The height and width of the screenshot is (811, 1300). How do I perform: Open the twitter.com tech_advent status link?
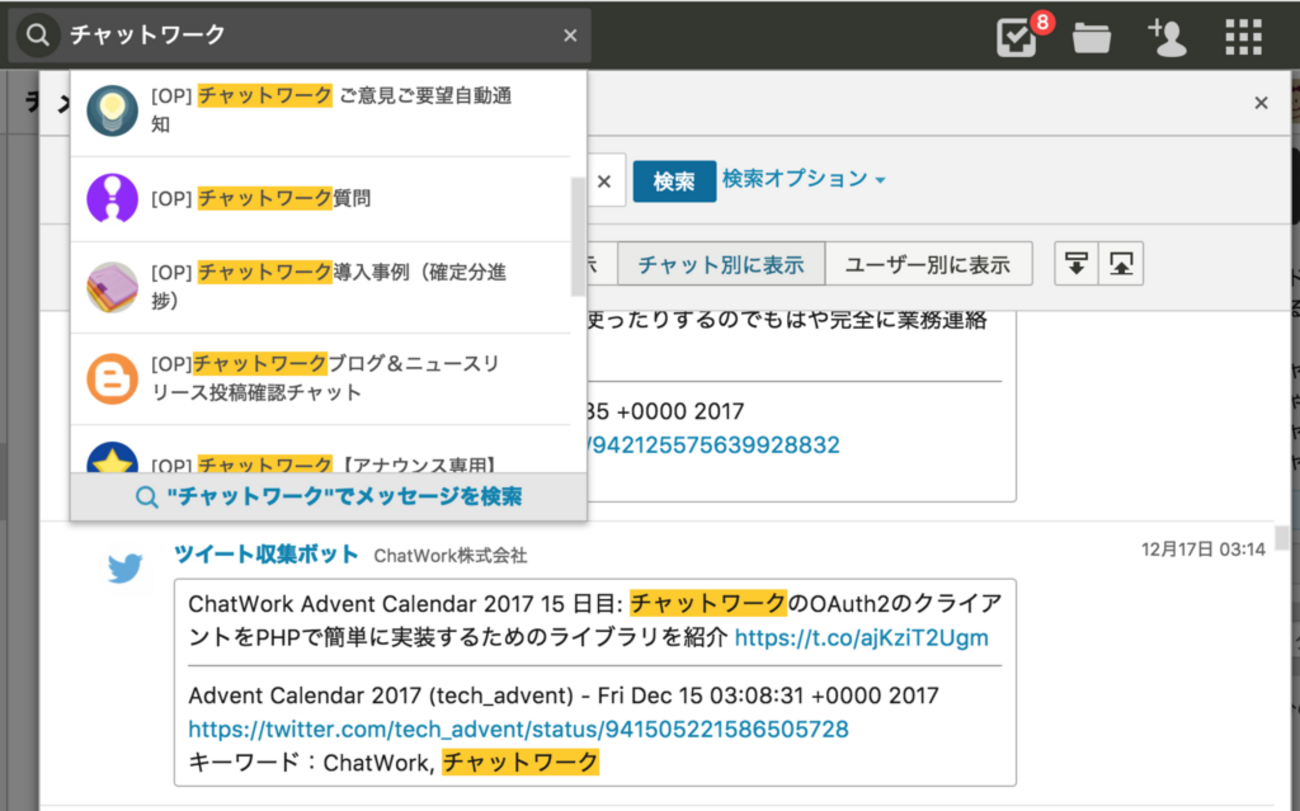coord(518,729)
